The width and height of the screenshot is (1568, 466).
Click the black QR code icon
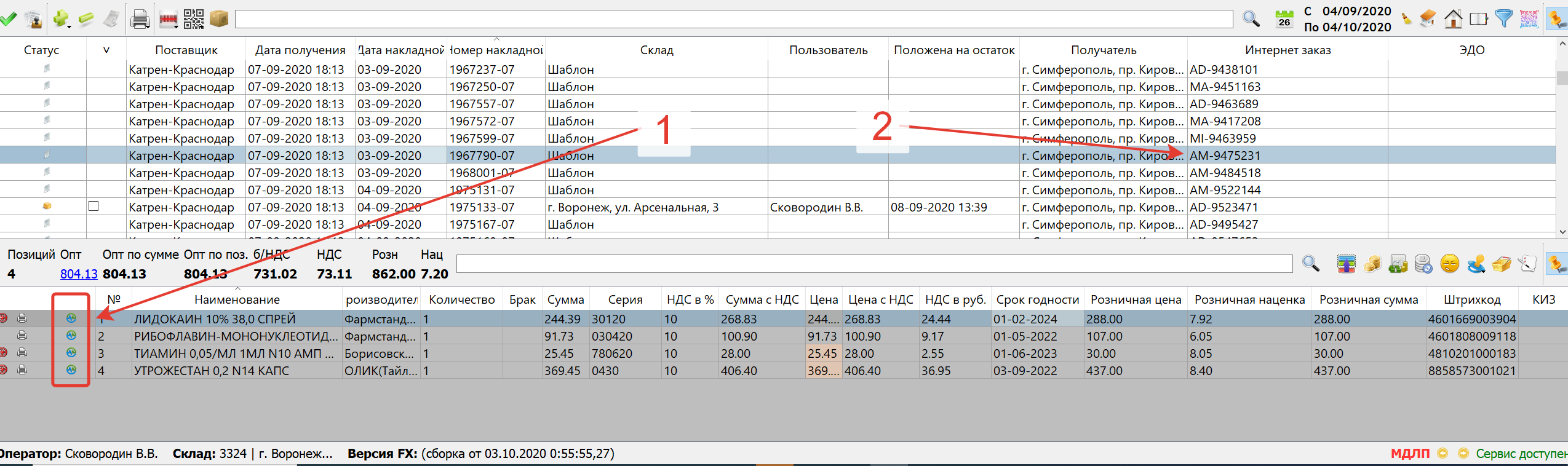click(194, 19)
